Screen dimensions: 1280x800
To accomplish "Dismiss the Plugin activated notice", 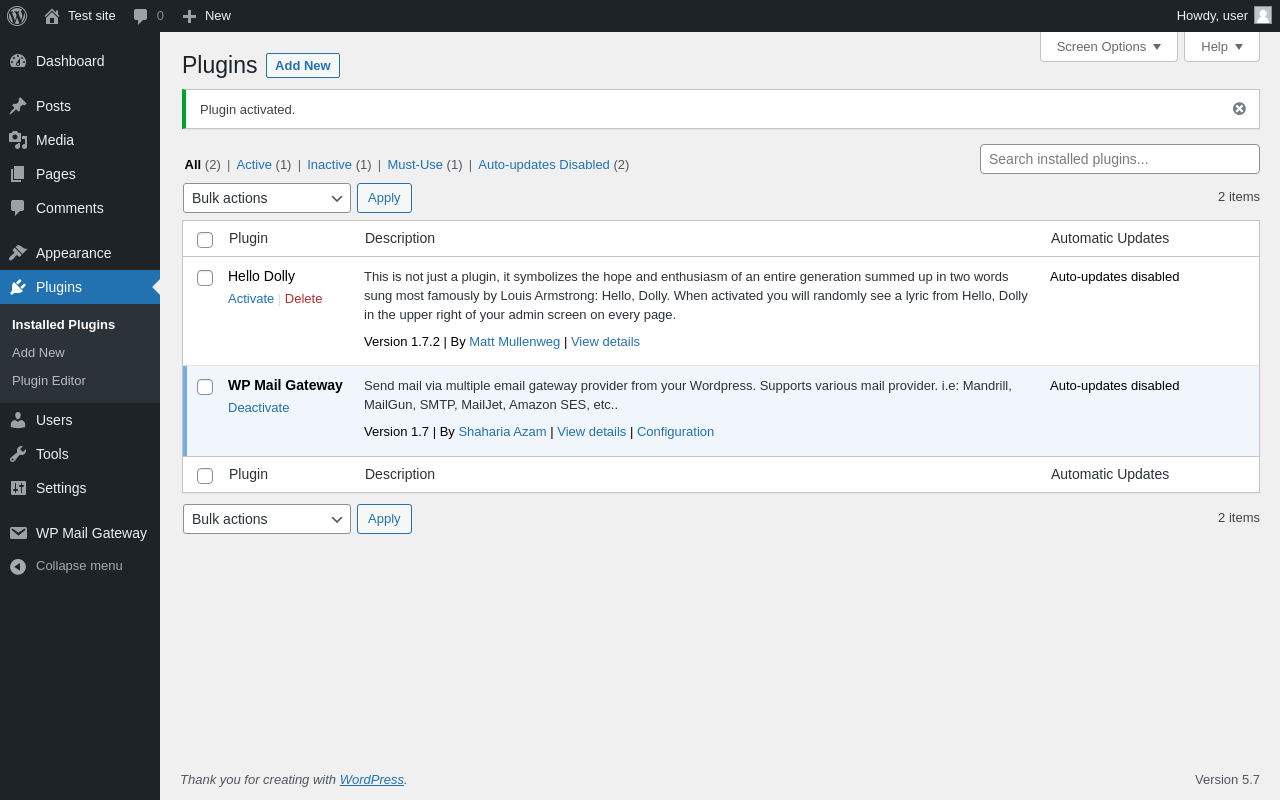I will [1239, 109].
